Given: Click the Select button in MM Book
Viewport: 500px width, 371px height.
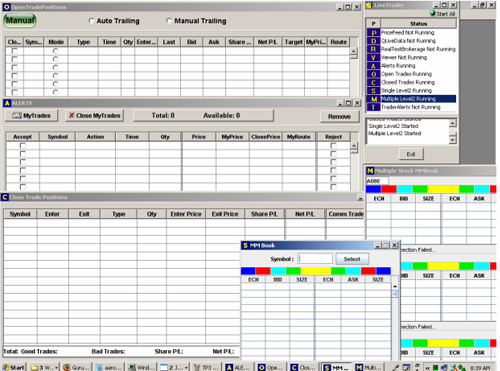Looking at the screenshot, I should coord(352,259).
